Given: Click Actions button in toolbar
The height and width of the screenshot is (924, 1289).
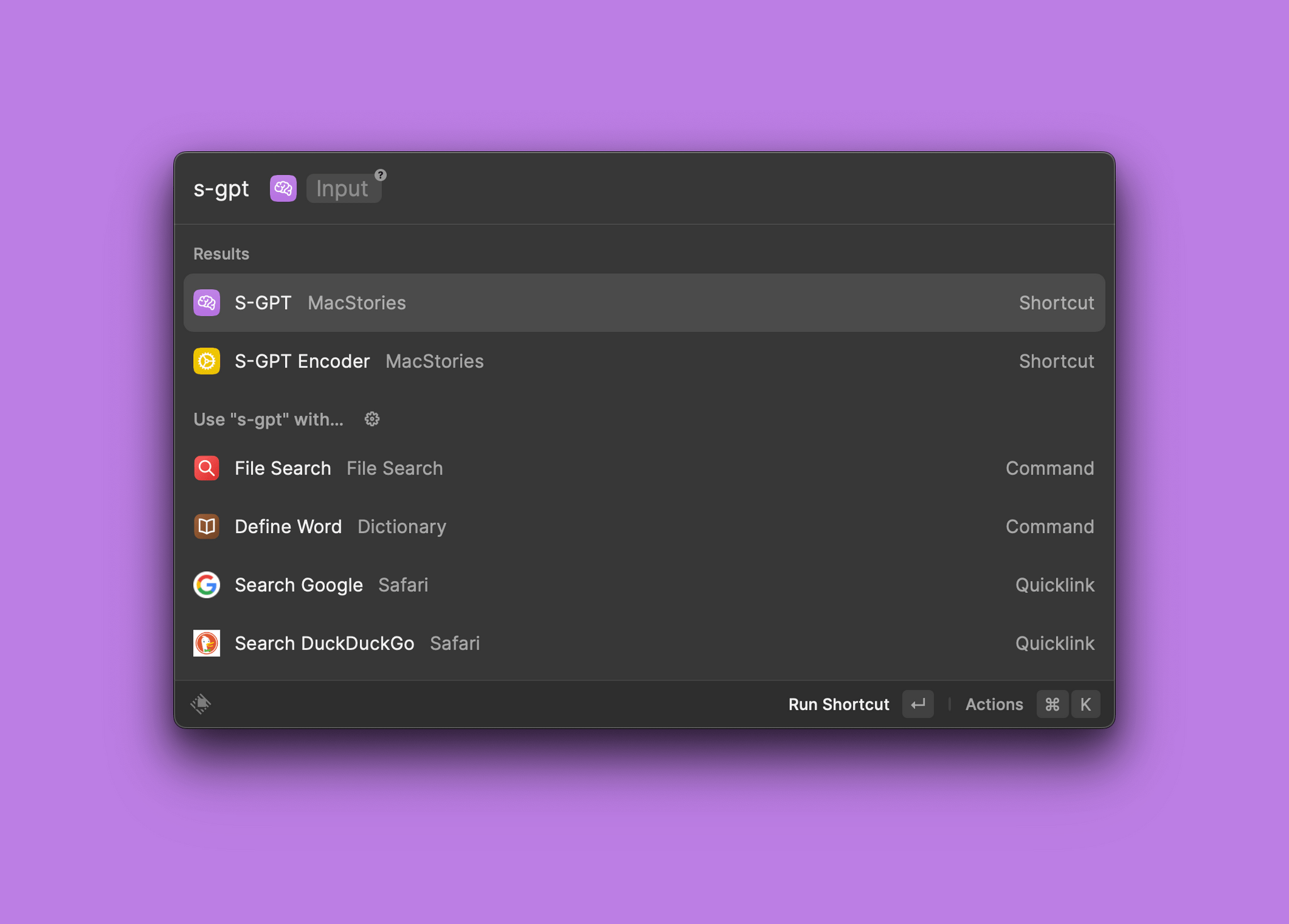Looking at the screenshot, I should coord(994,704).
